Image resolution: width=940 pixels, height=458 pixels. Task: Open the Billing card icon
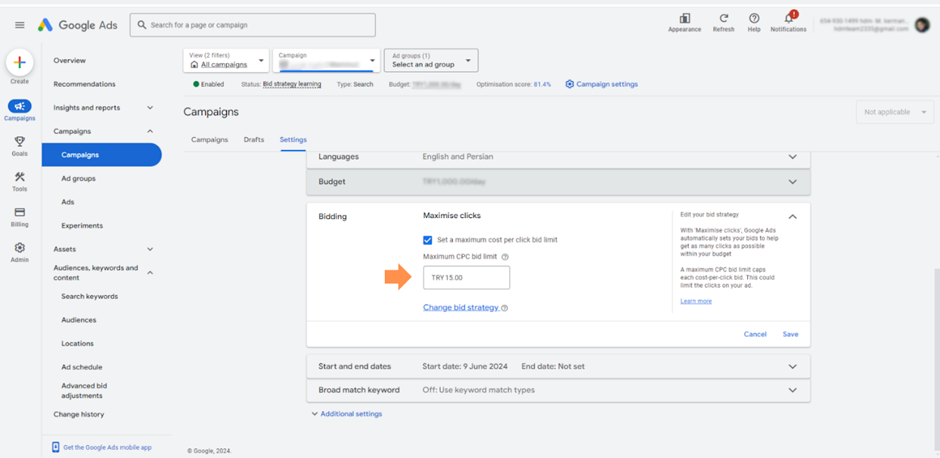19,212
